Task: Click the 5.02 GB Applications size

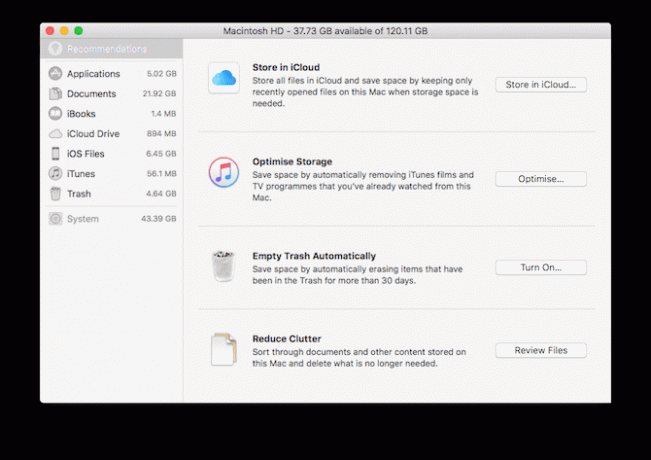Action: click(x=162, y=73)
